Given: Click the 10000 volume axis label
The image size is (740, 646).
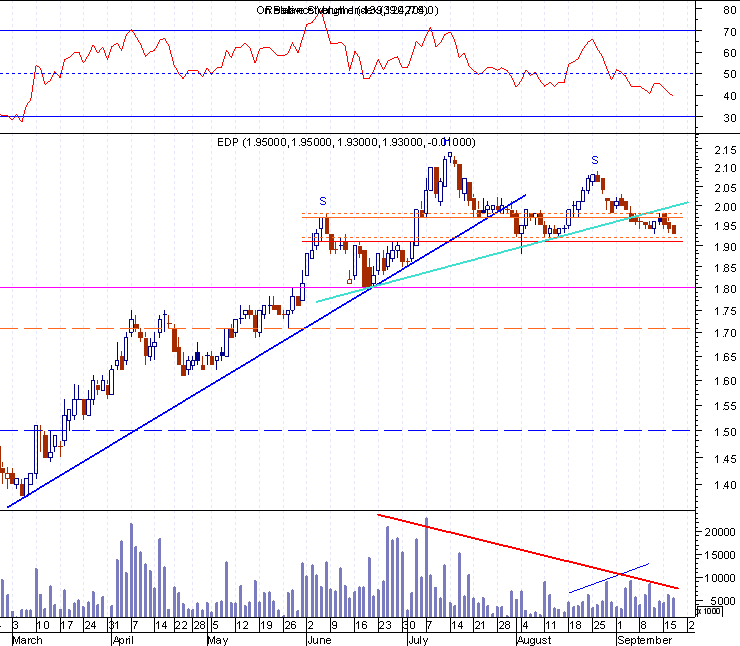Looking at the screenshot, I should pyautogui.click(x=720, y=579).
